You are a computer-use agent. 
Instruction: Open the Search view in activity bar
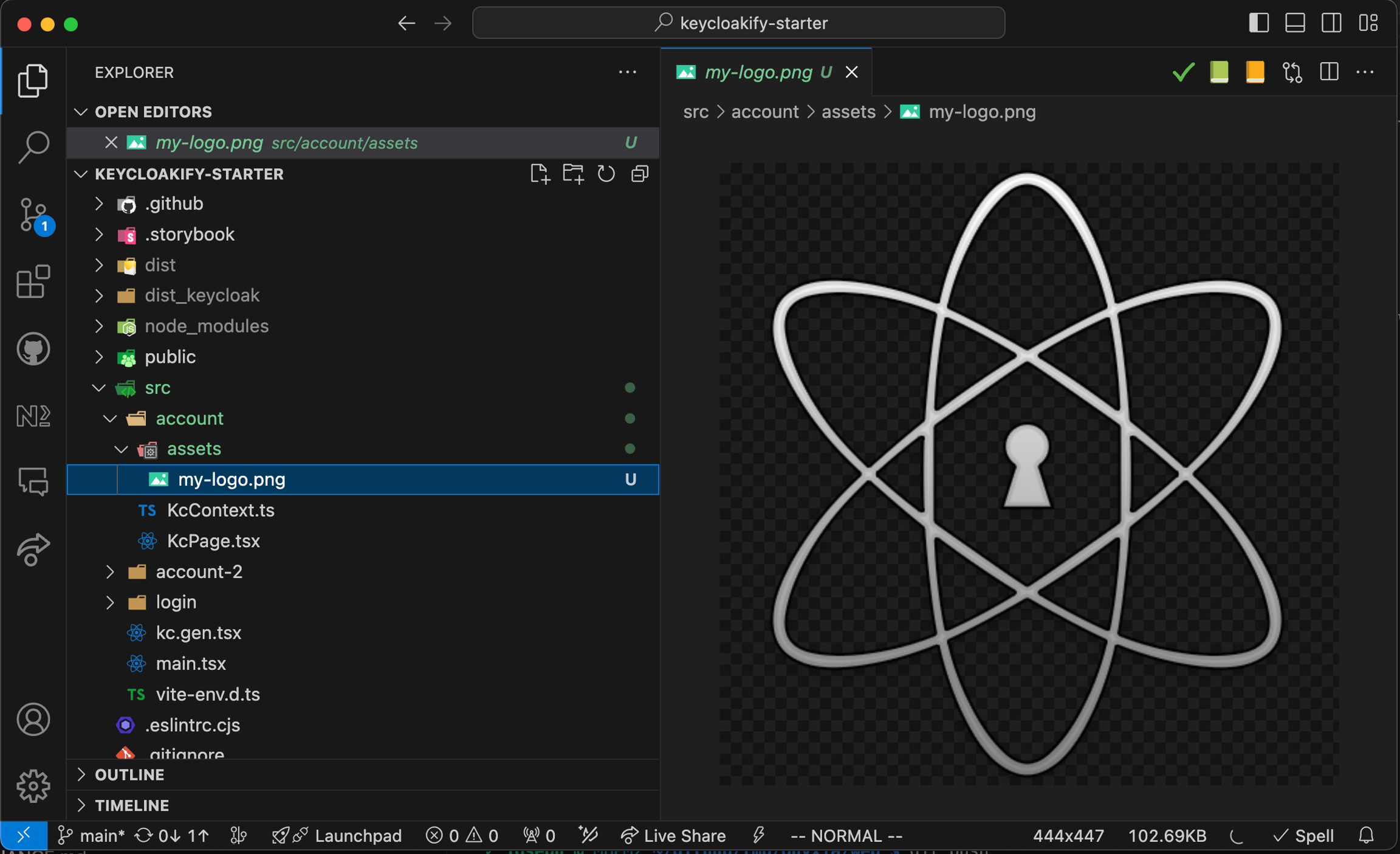pos(33,146)
